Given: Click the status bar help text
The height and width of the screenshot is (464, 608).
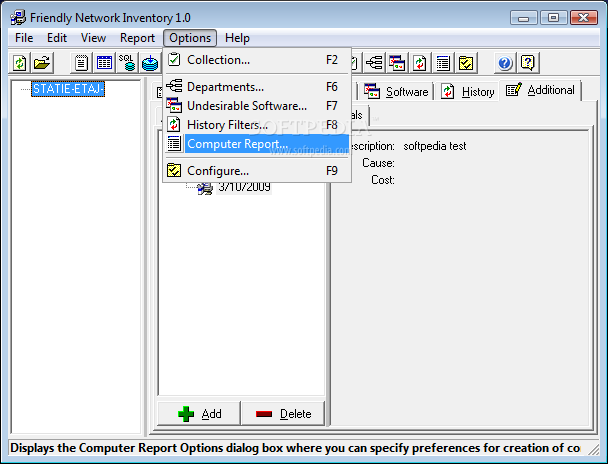Looking at the screenshot, I should point(295,448).
